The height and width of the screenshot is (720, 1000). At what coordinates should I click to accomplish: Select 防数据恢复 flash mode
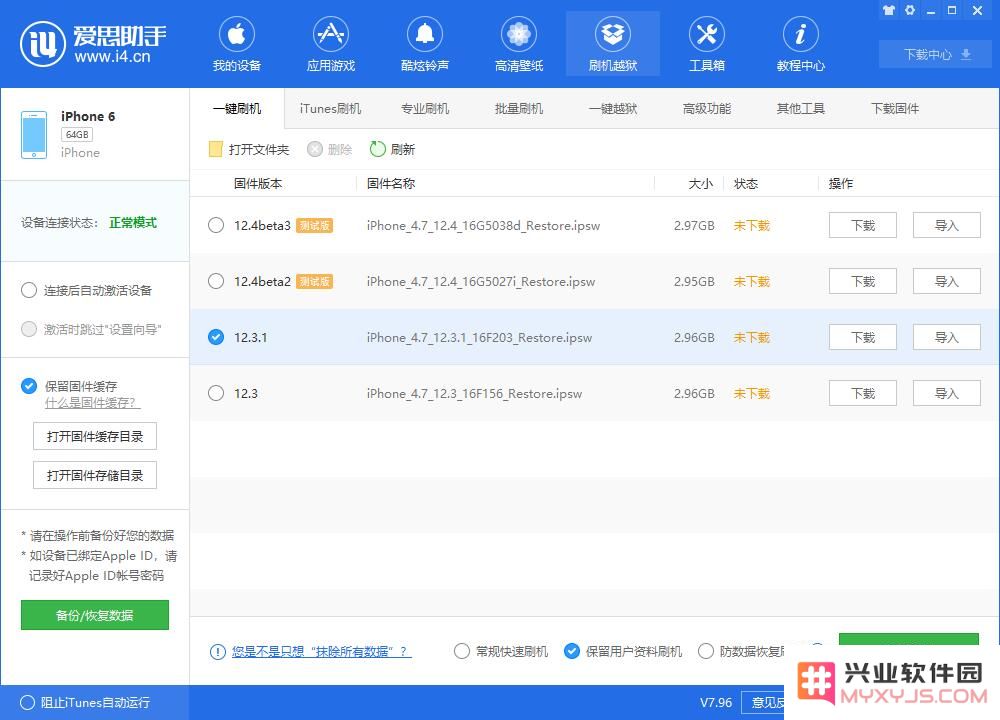(x=705, y=651)
